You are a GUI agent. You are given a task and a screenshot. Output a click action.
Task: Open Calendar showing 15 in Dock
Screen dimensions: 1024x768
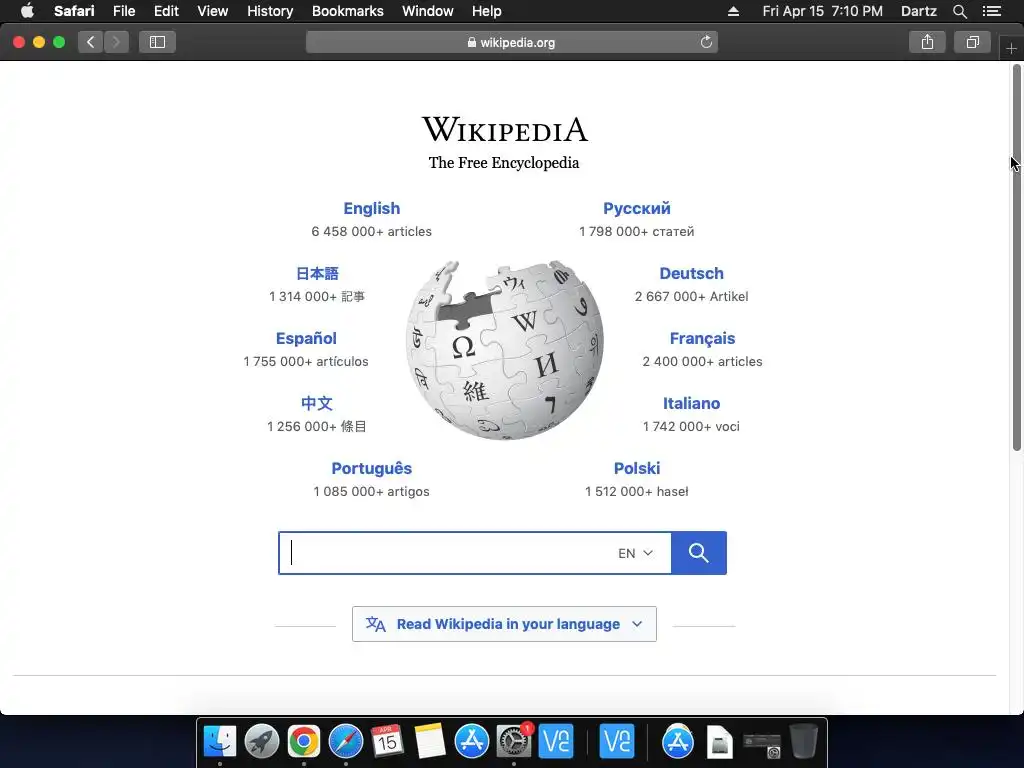(x=387, y=741)
